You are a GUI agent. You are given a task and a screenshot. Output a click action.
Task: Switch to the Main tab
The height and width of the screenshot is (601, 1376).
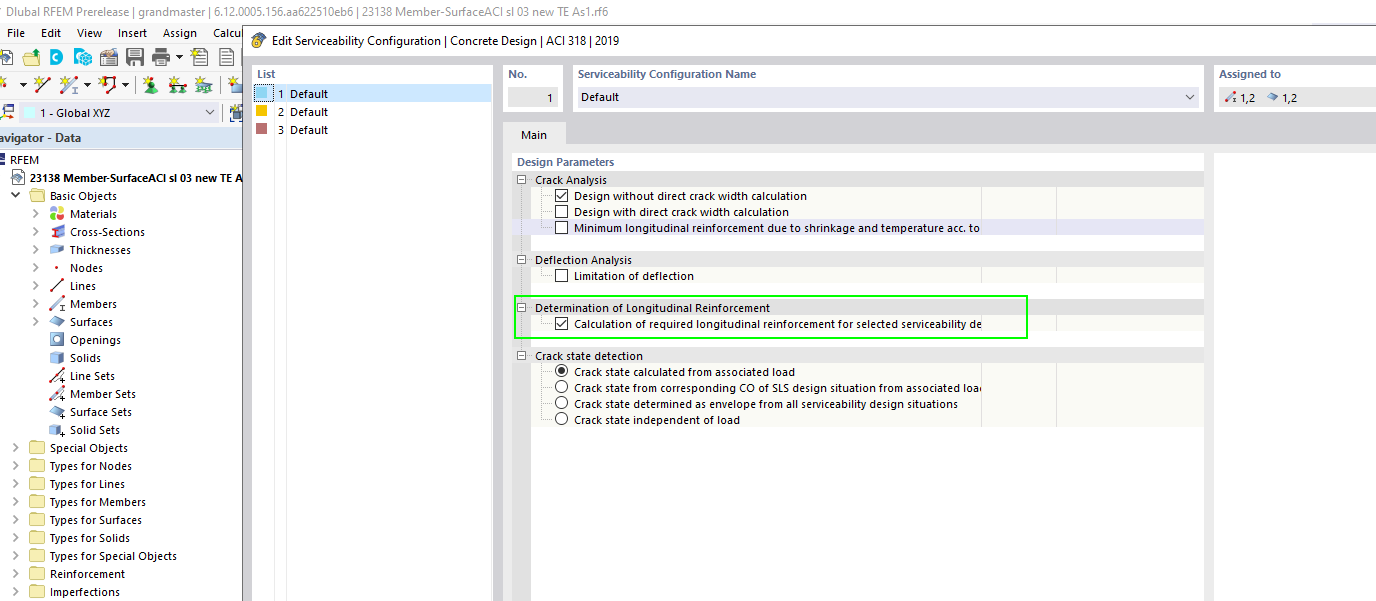point(534,134)
